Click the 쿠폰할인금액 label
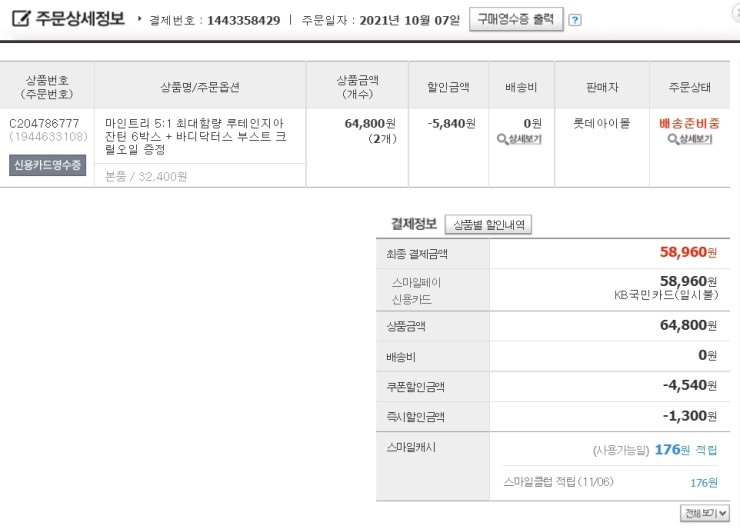This screenshot has height=529, width=740. (415, 387)
